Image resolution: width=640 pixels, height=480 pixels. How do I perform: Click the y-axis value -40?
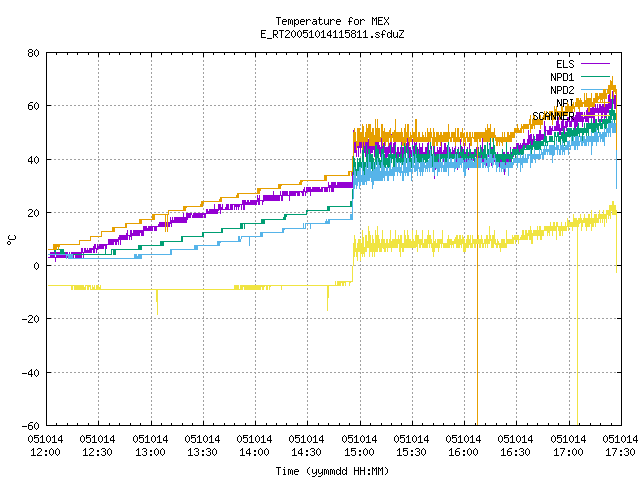[31, 373]
